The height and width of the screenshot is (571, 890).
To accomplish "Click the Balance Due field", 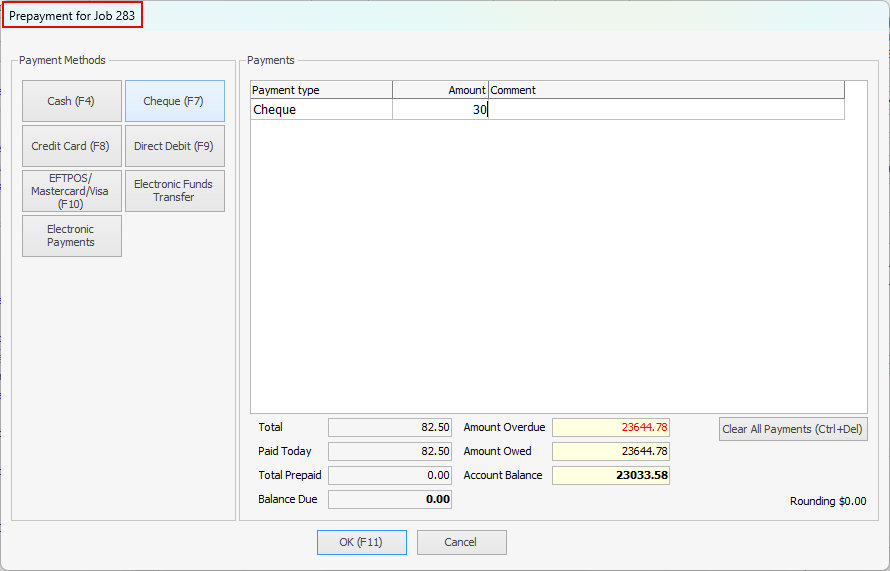I will tap(390, 499).
